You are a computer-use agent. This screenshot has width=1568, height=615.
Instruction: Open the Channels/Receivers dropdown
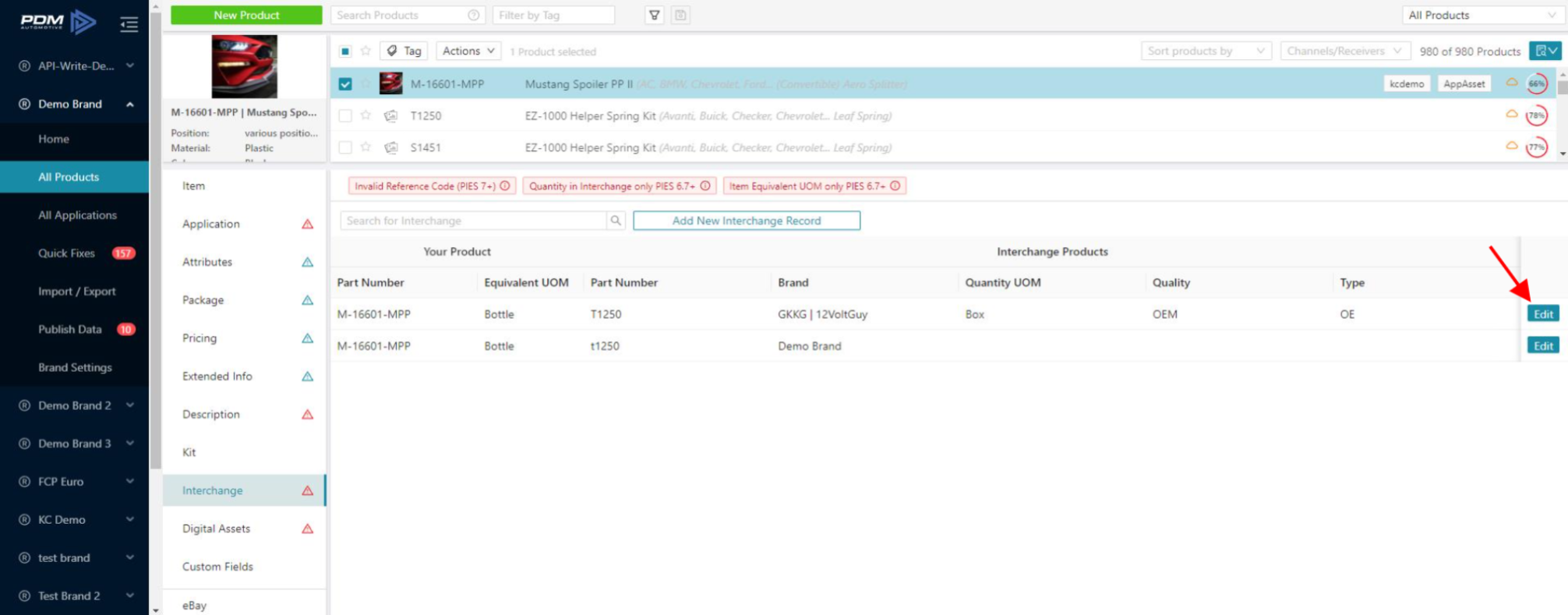click(x=1344, y=51)
